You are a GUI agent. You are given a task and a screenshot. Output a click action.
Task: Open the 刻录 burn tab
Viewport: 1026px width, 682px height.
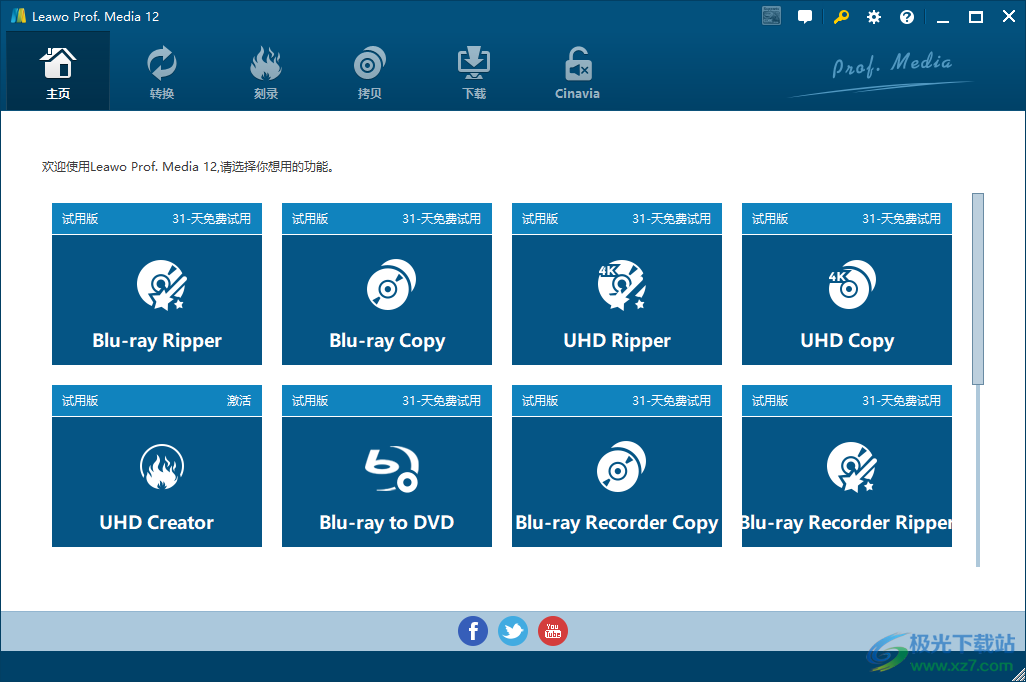(266, 71)
